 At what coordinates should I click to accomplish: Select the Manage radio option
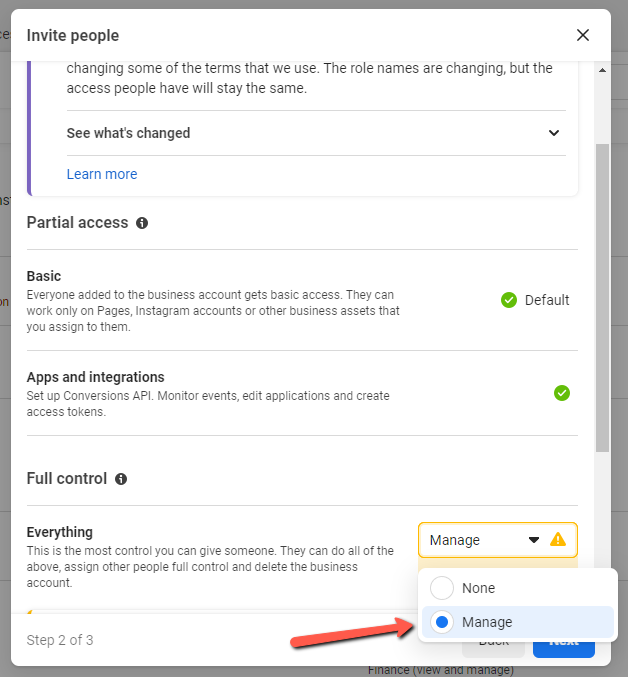pyautogui.click(x=442, y=622)
